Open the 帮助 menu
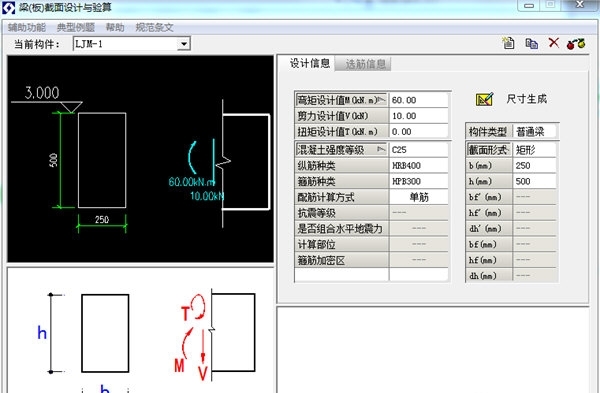600x393 pixels. point(115,28)
